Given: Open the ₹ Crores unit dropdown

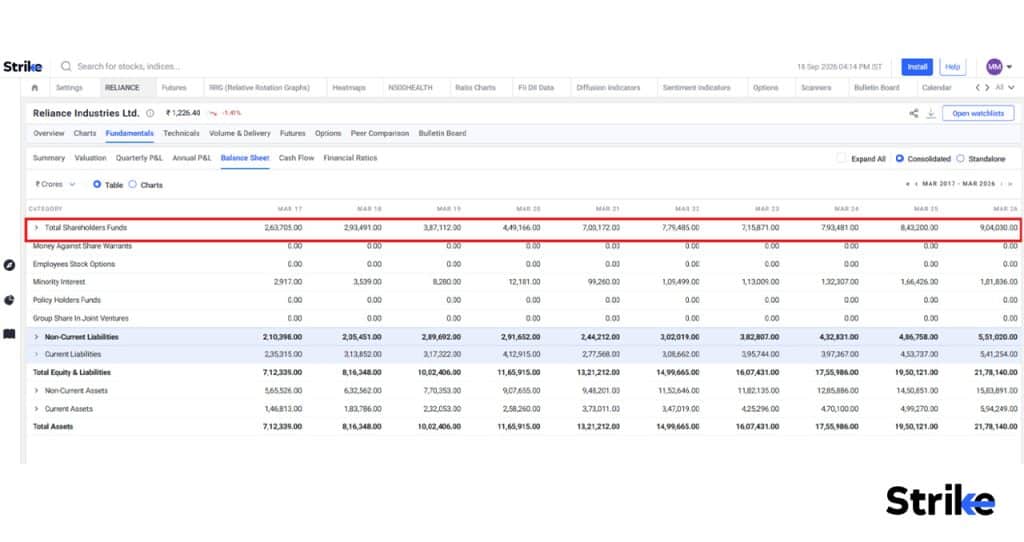Looking at the screenshot, I should point(55,185).
